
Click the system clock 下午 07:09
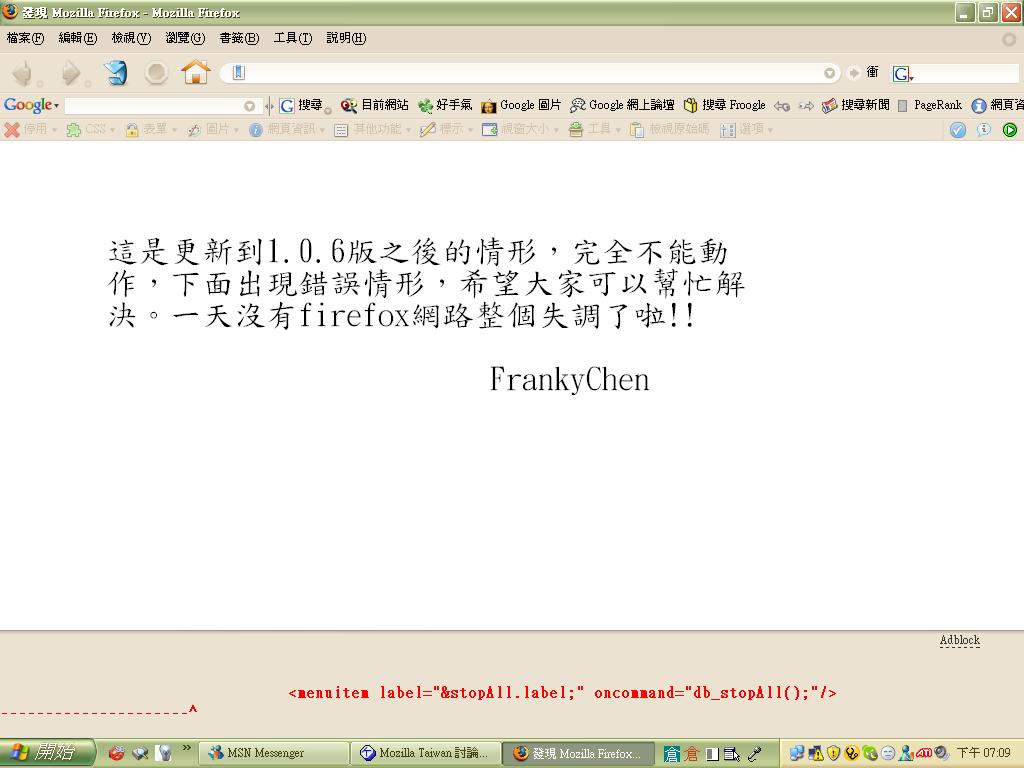click(984, 753)
